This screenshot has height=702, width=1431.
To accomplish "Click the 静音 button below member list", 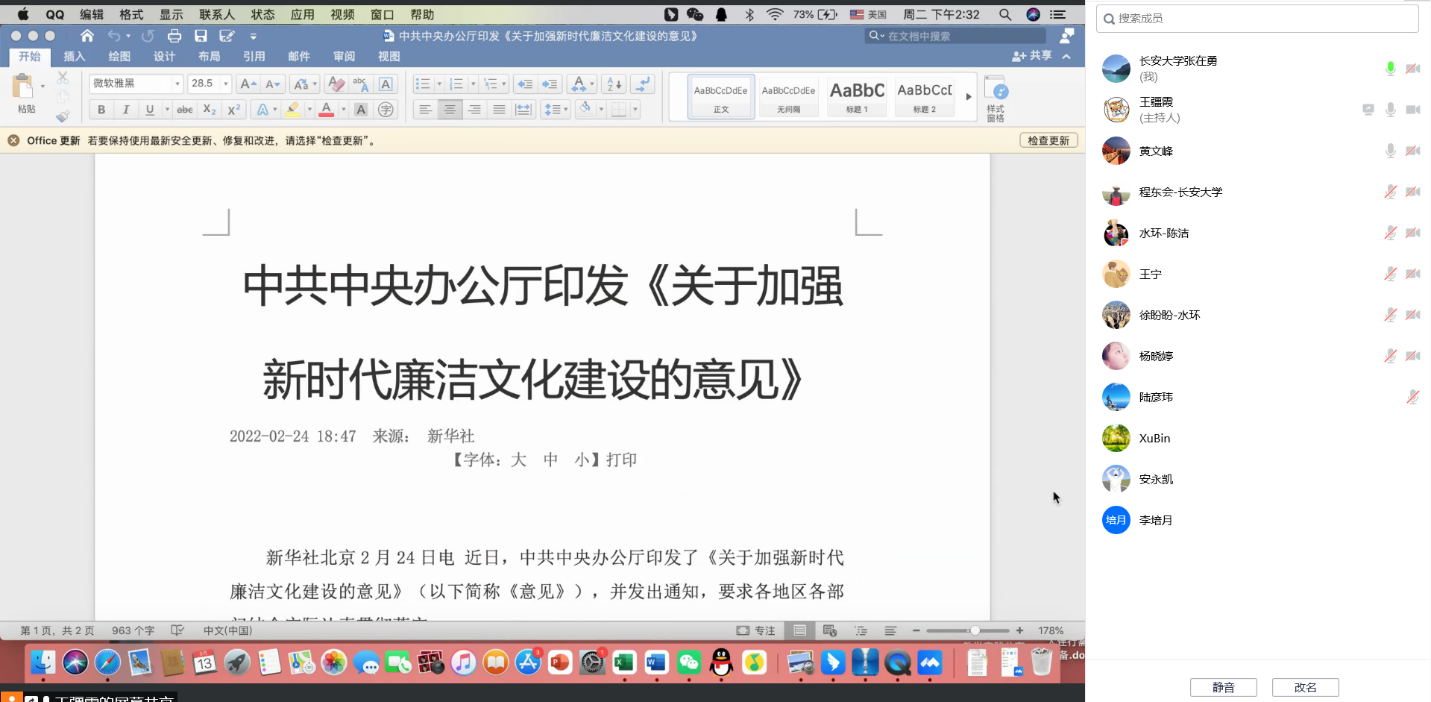I will tap(1223, 688).
